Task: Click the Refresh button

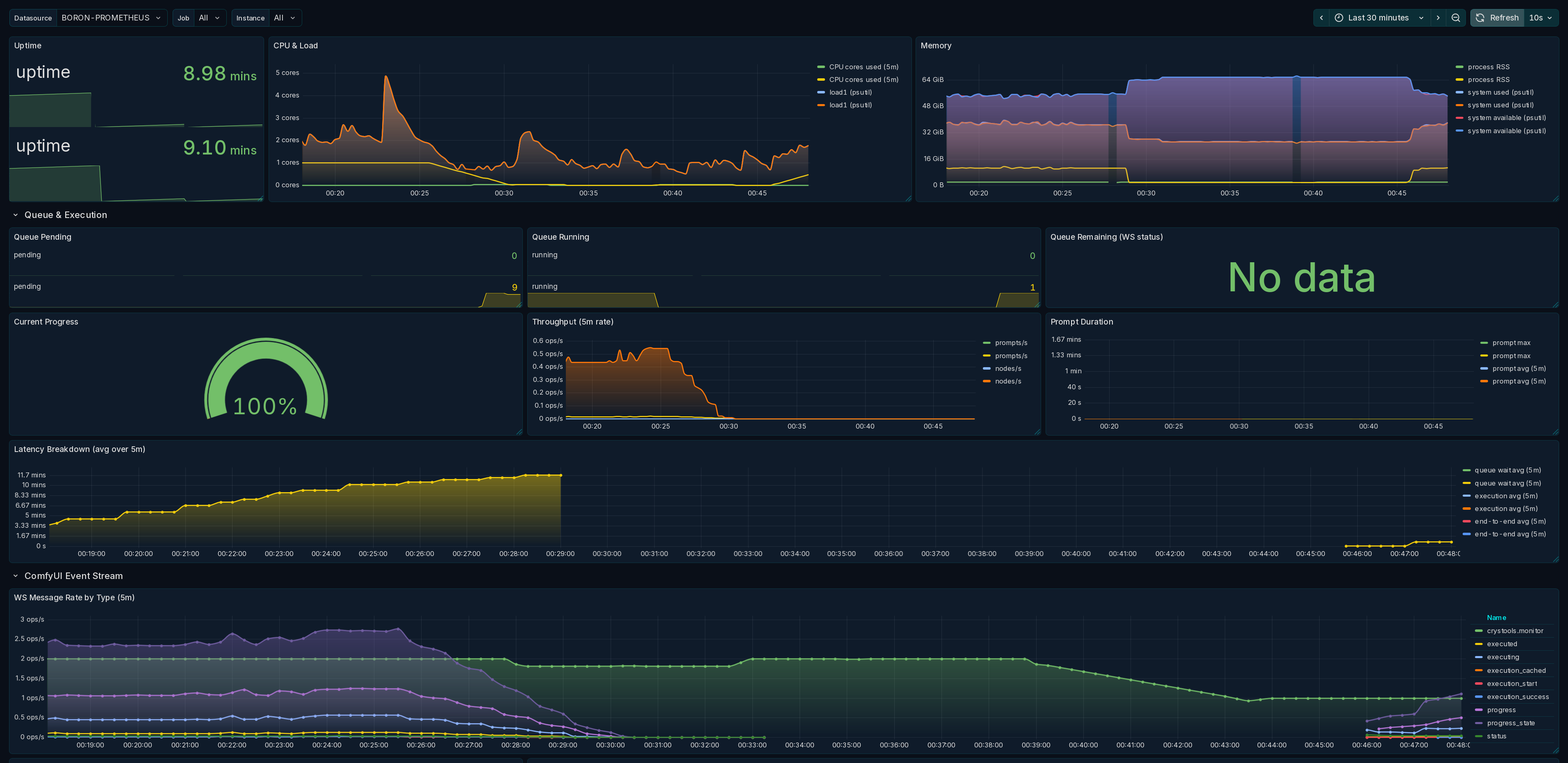Action: pyautogui.click(x=1497, y=18)
